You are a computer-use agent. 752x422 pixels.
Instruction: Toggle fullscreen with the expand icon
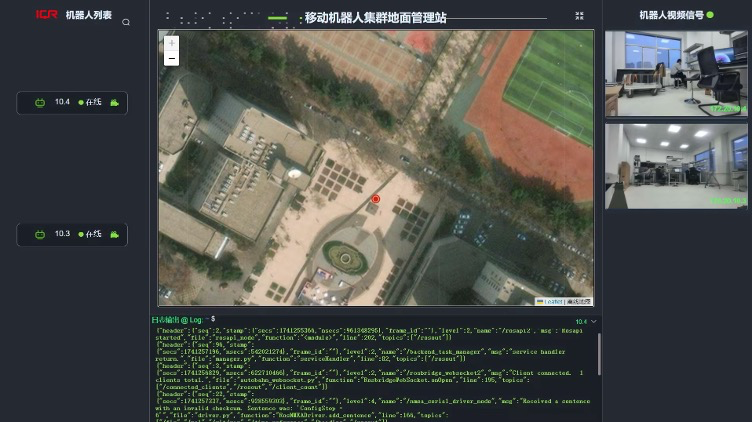[x=580, y=16]
